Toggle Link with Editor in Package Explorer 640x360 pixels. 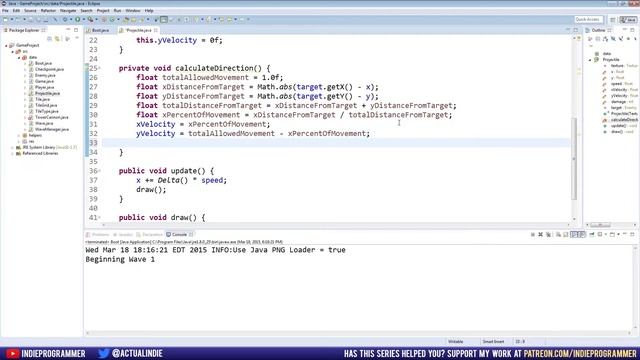[x=57, y=39]
